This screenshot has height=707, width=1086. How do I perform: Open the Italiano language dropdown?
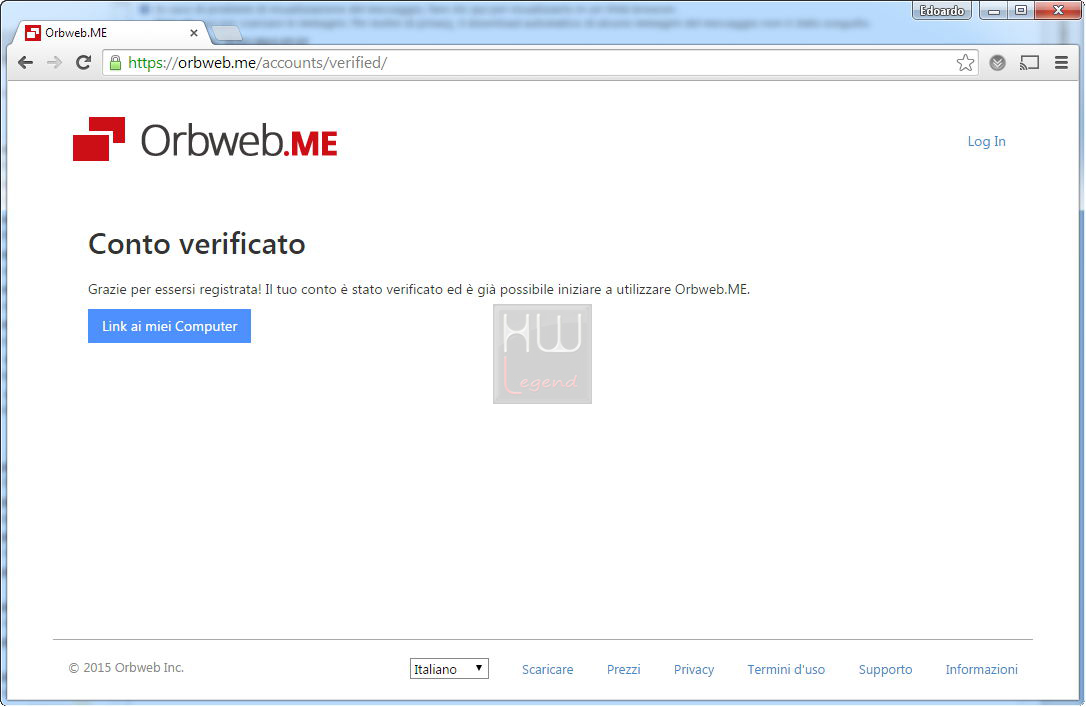(x=449, y=669)
